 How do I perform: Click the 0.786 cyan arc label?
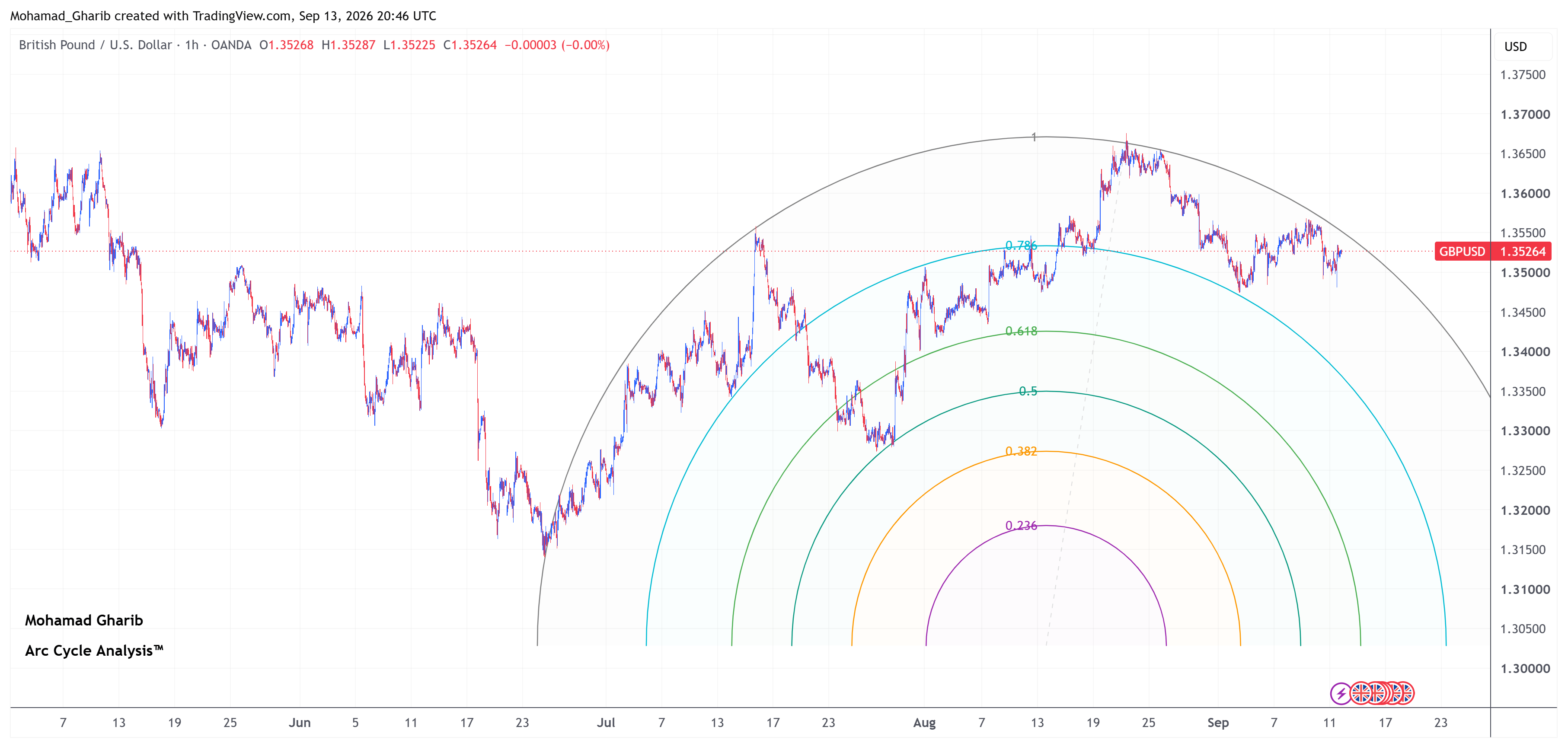point(1021,245)
